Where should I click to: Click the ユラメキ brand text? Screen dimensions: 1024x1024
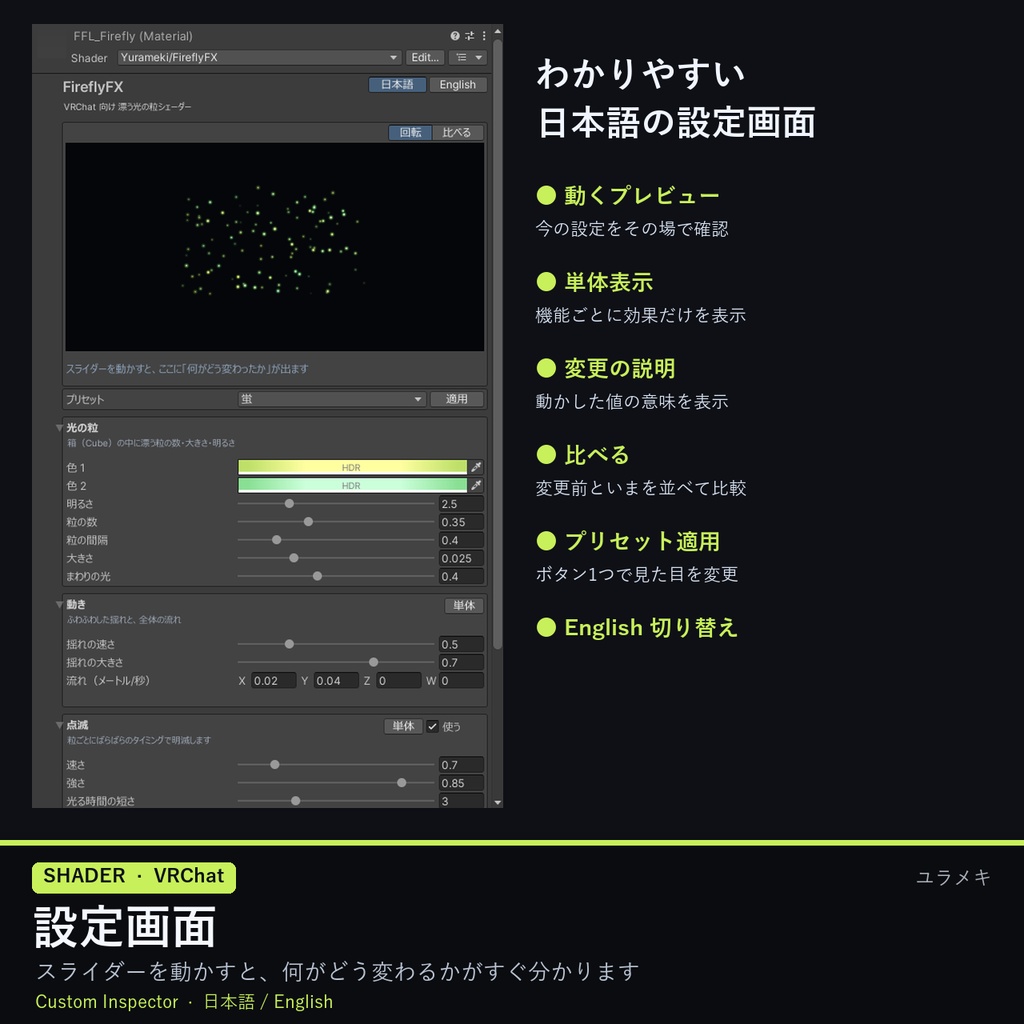953,877
